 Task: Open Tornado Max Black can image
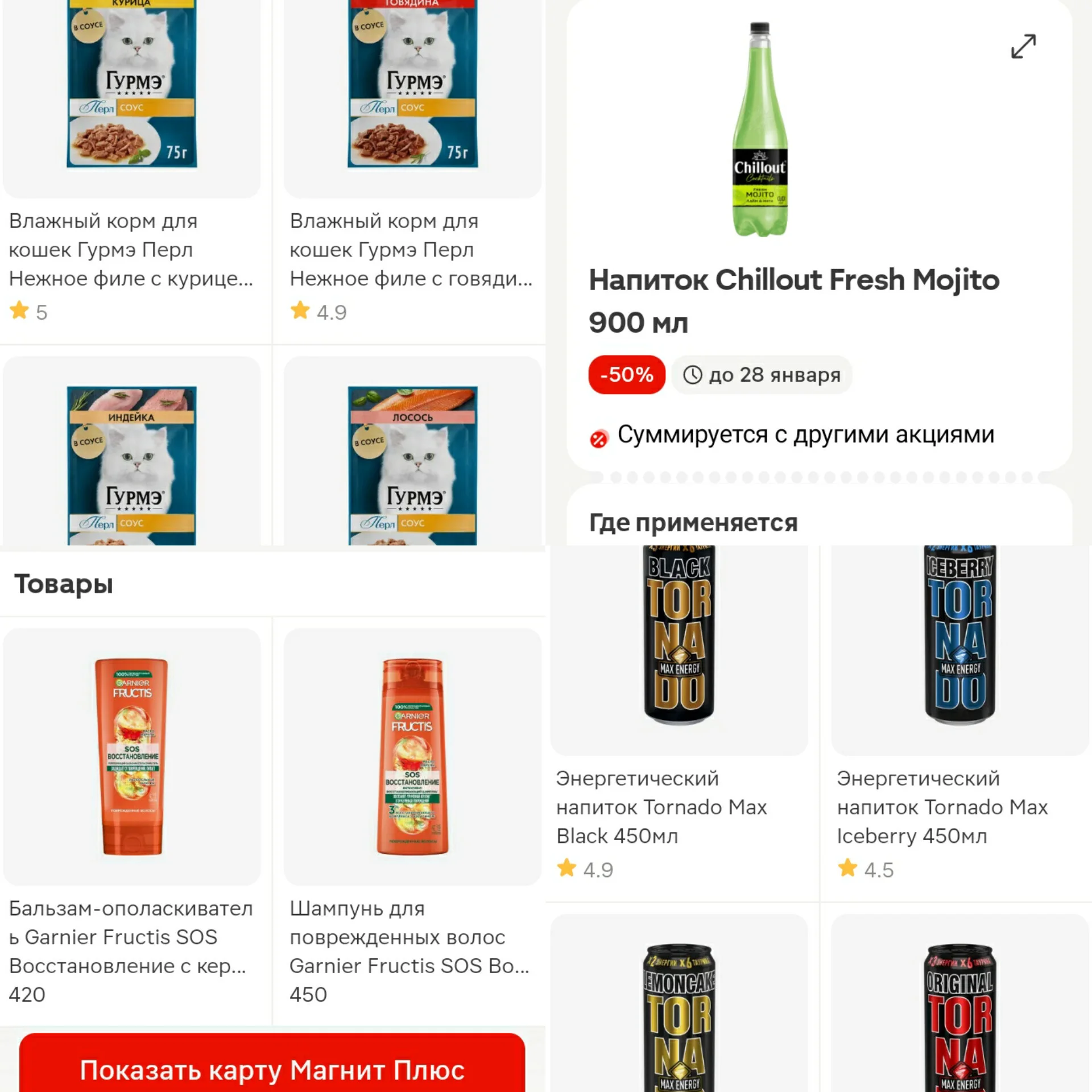pyautogui.click(x=679, y=650)
